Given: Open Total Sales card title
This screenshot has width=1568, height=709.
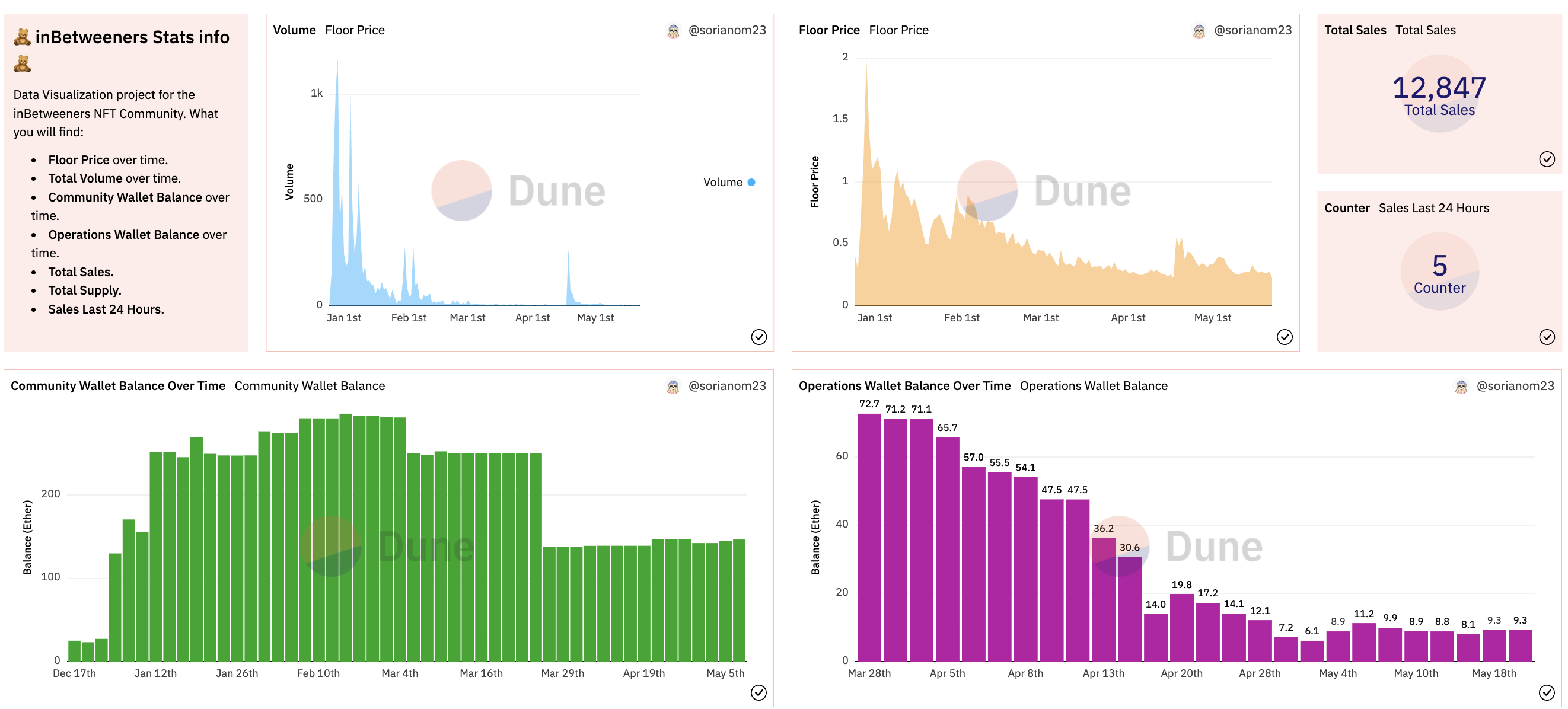Looking at the screenshot, I should 1355,30.
